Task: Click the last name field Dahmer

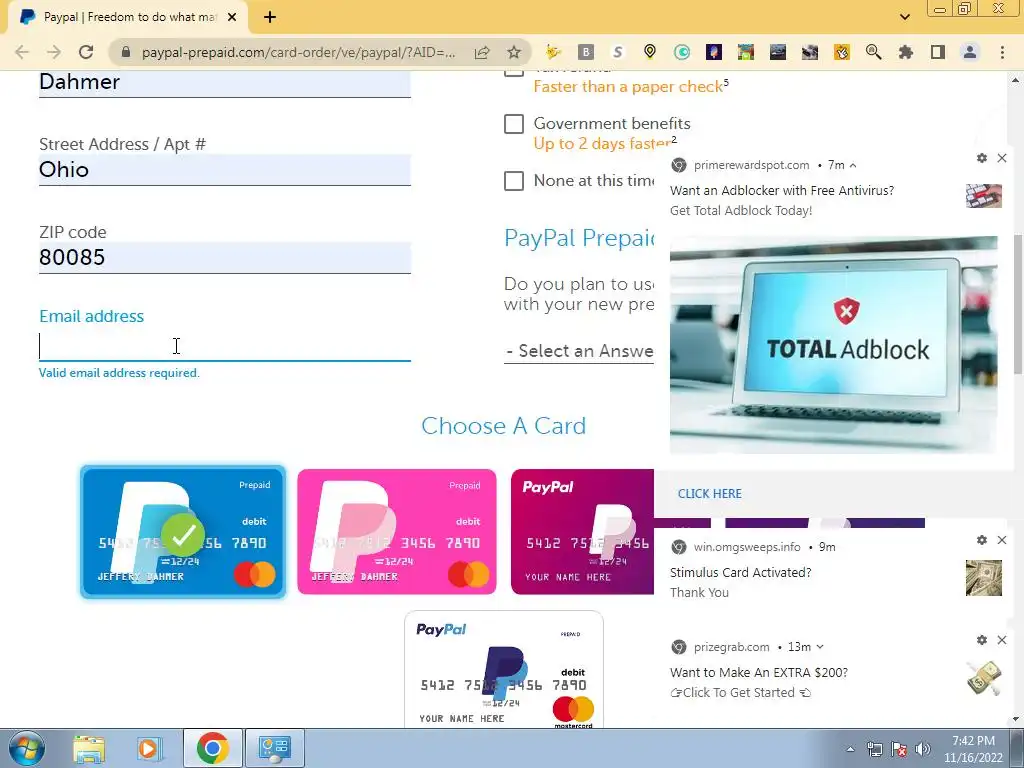Action: 225,84
